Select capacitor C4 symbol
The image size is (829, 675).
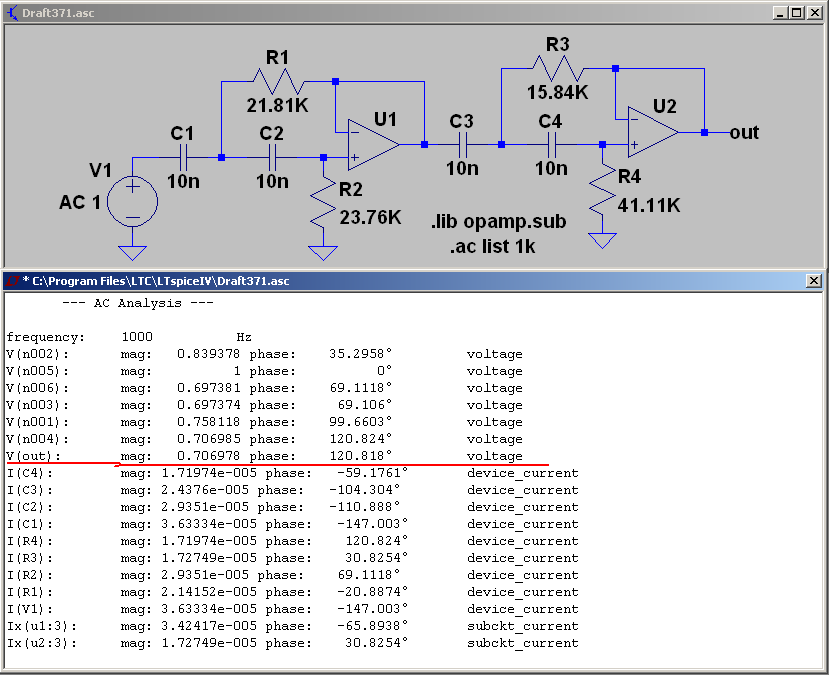552,144
